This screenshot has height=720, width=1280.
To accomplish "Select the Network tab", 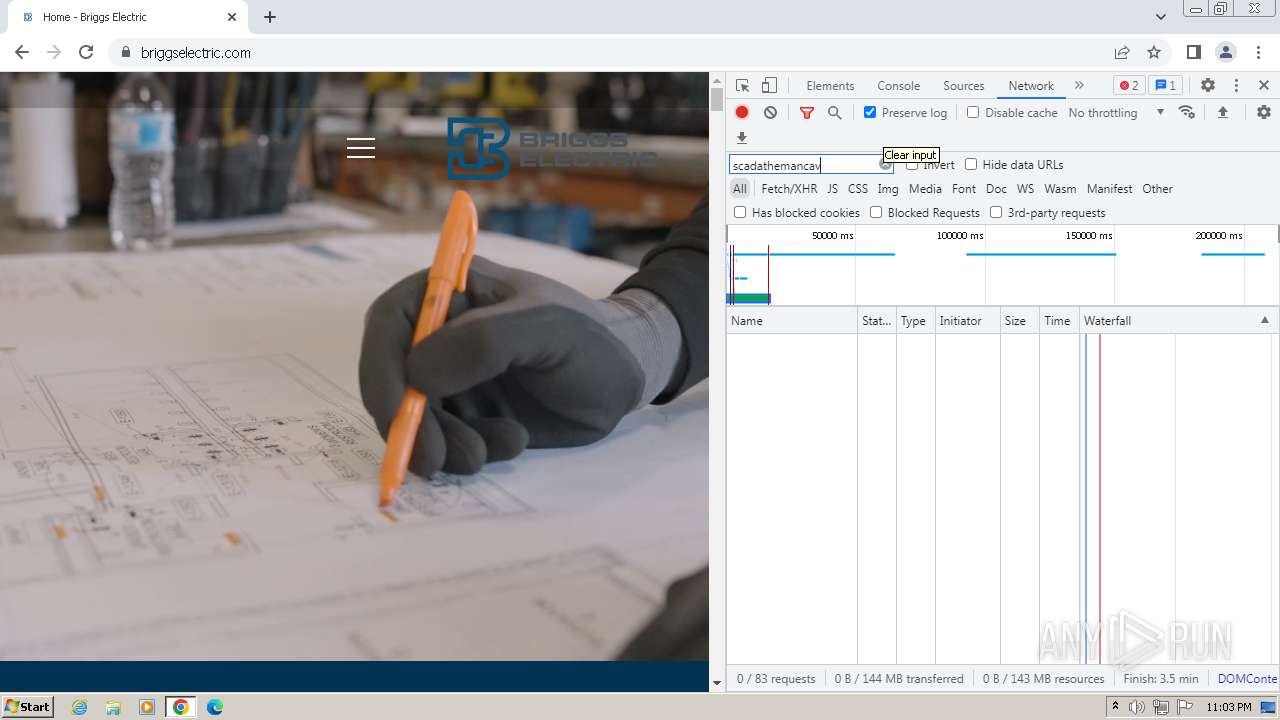I will pyautogui.click(x=1031, y=85).
